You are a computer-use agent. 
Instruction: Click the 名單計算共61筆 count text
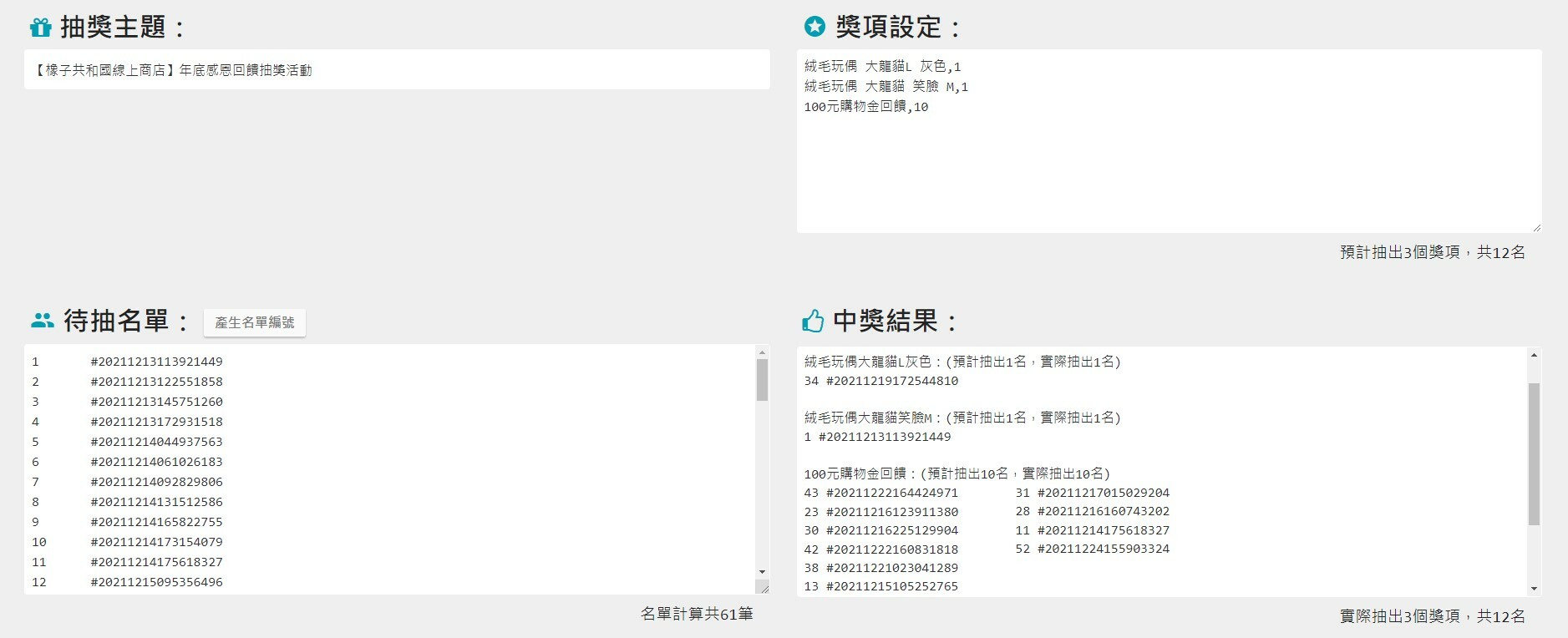[x=697, y=614]
